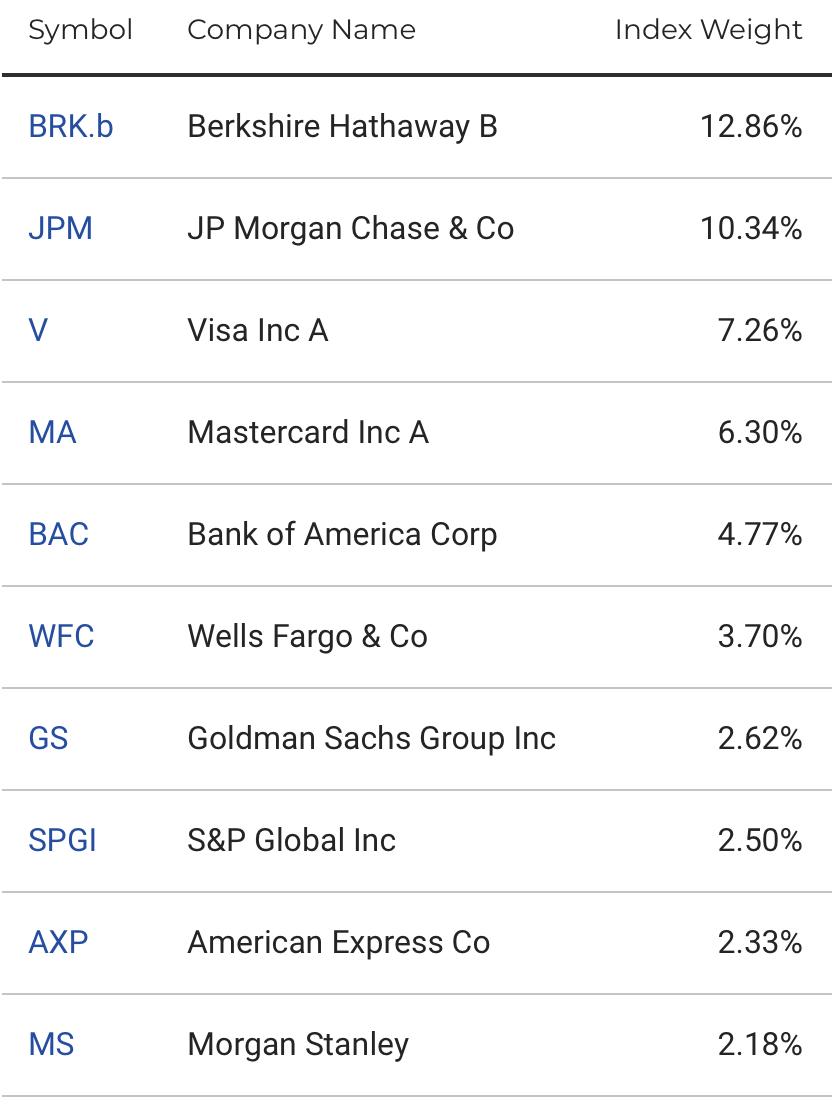Viewport: 832px width, 1106px height.
Task: Click the WFC ticker symbol
Action: tap(61, 636)
